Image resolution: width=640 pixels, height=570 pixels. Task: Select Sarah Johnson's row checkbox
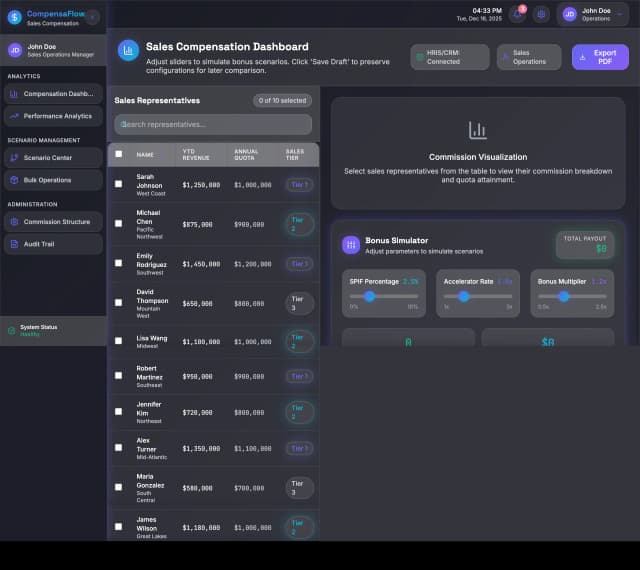tap(119, 184)
